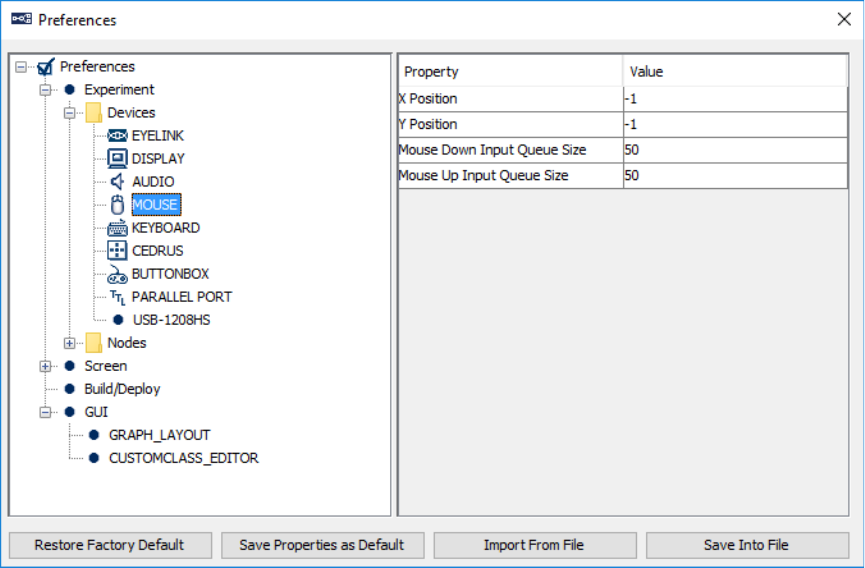Click the Build/Deploy bullet icon
865x568 pixels.
tap(70, 389)
